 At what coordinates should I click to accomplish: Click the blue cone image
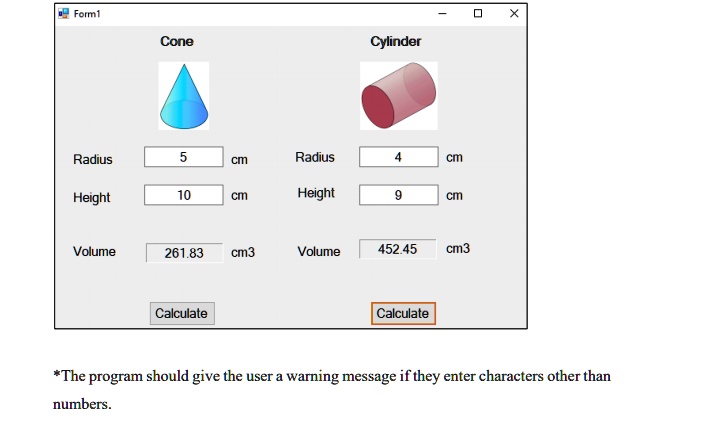click(183, 96)
